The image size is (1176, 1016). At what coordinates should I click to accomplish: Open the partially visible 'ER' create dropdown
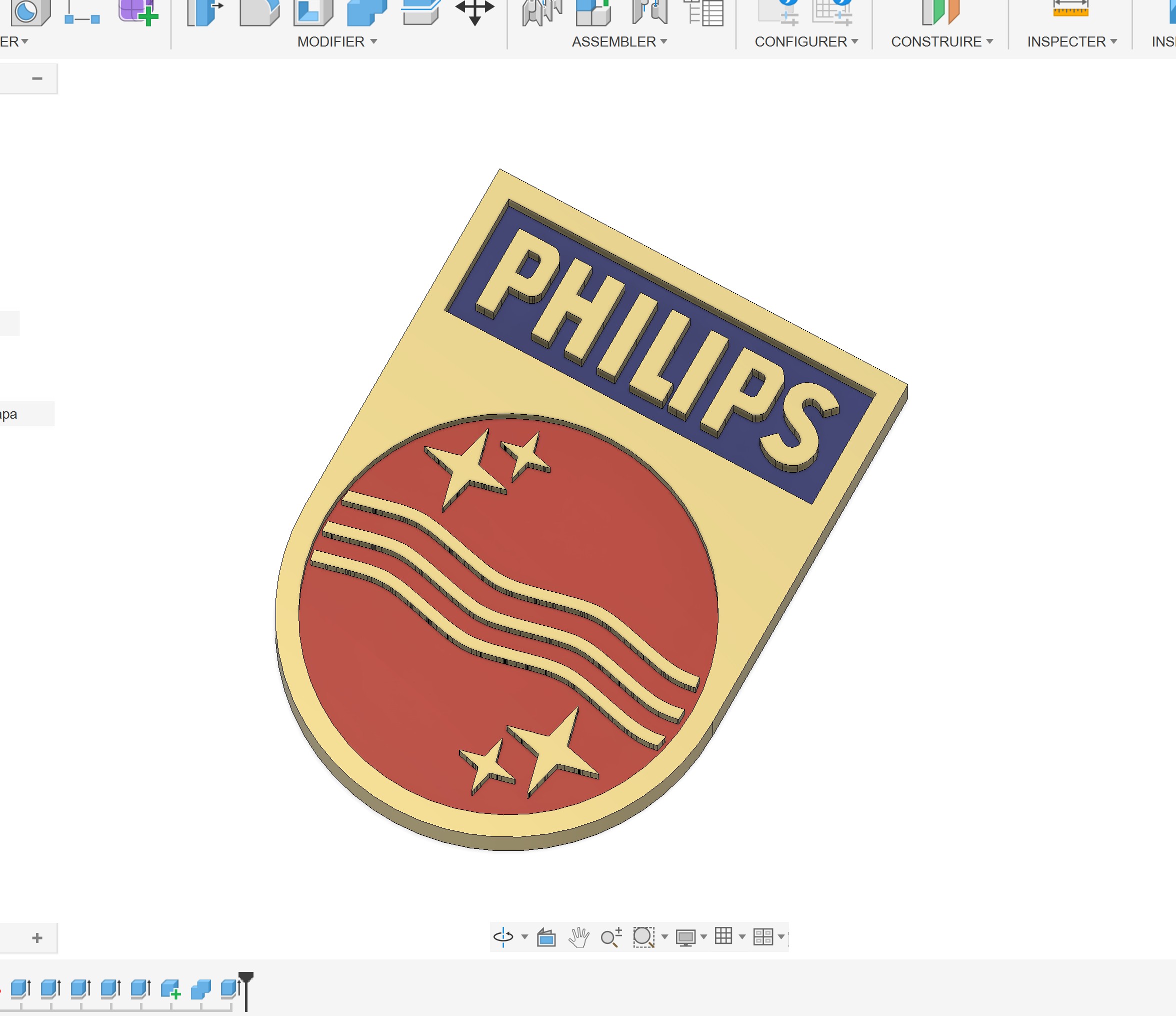[14, 42]
